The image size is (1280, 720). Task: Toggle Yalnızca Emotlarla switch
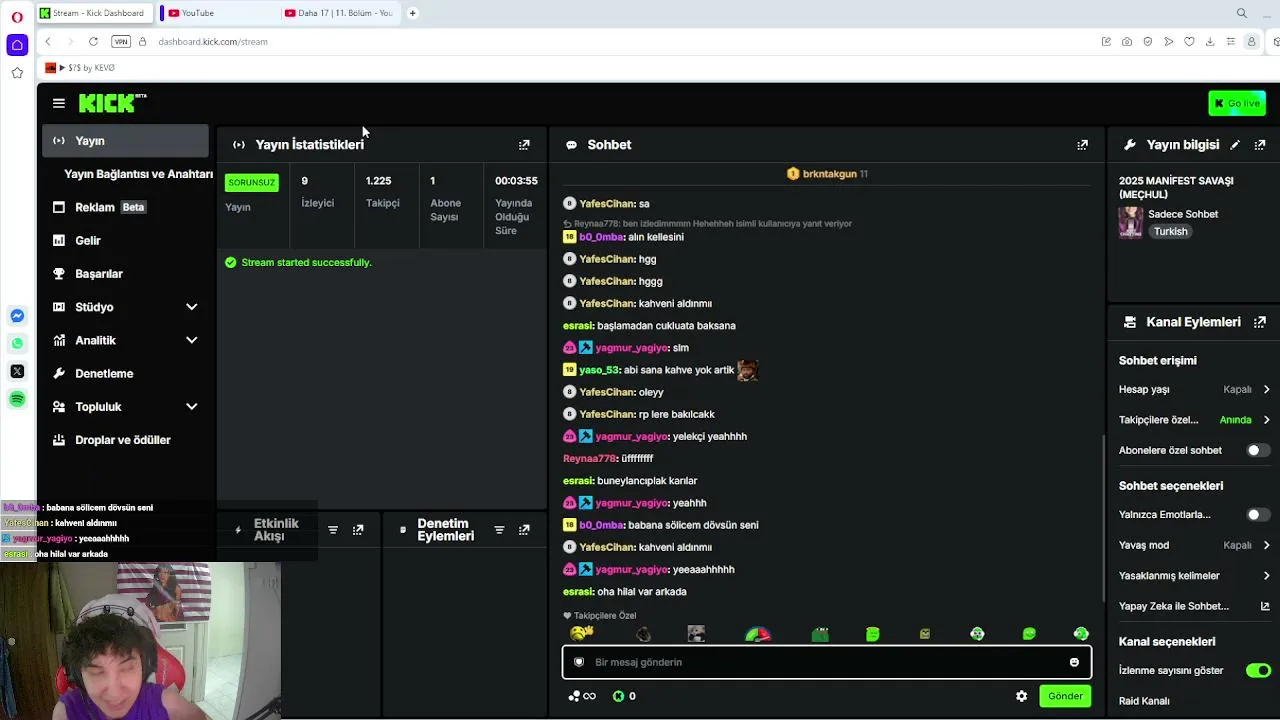coord(1258,514)
